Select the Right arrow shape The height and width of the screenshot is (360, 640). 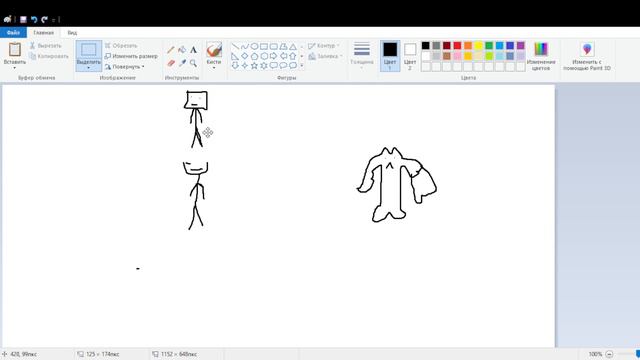coord(273,56)
